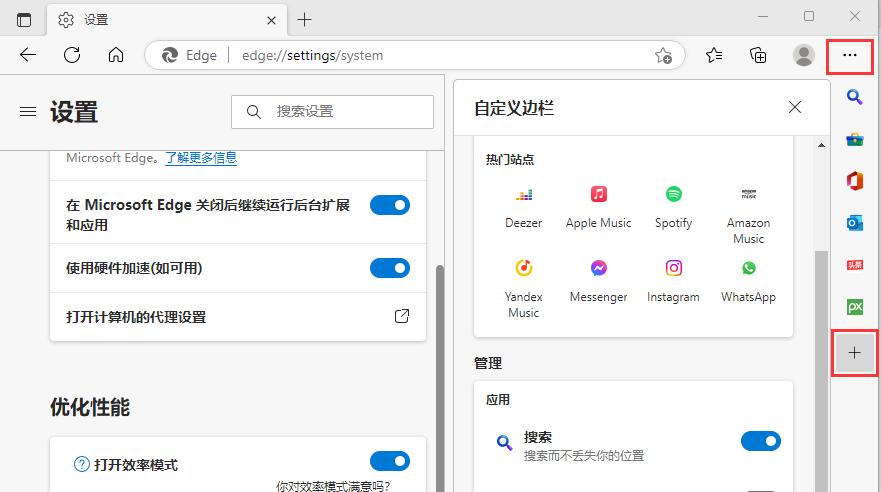
Task: Toggle efficiency mode switch
Action: 390,461
